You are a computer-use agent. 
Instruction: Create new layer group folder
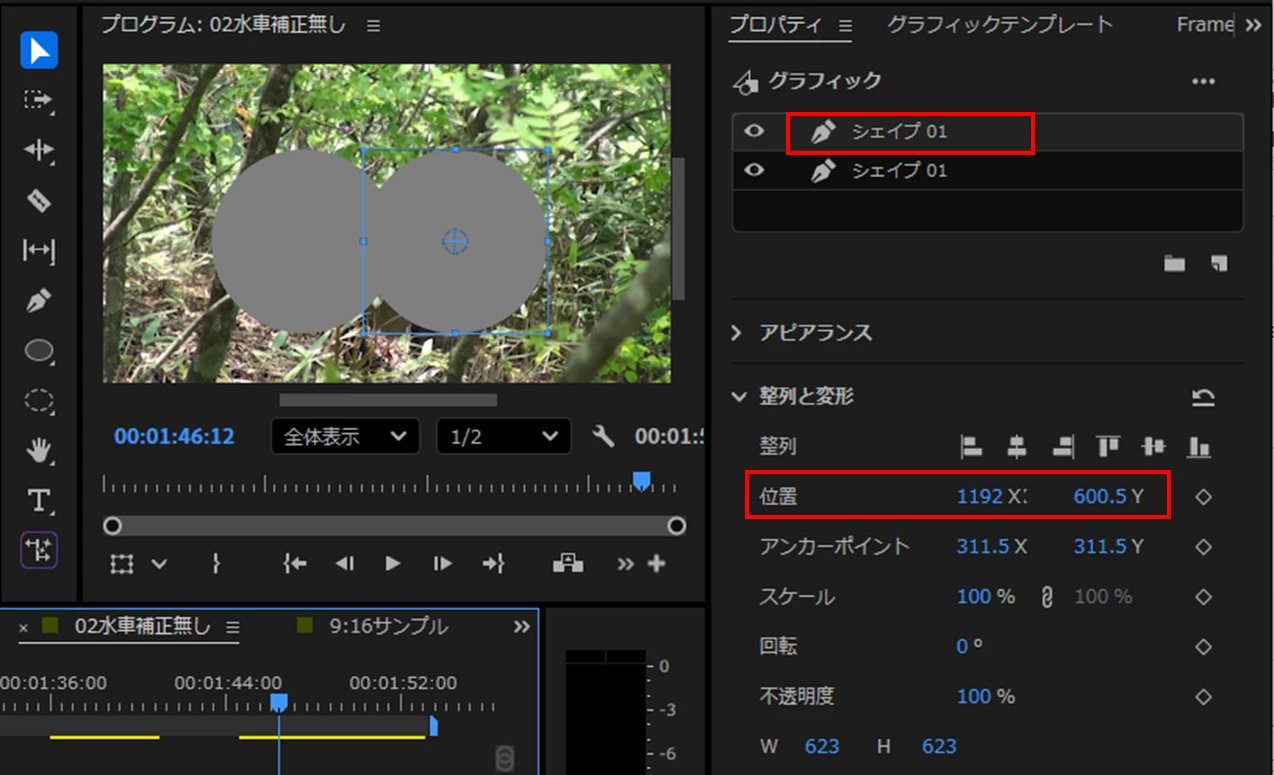(1174, 264)
